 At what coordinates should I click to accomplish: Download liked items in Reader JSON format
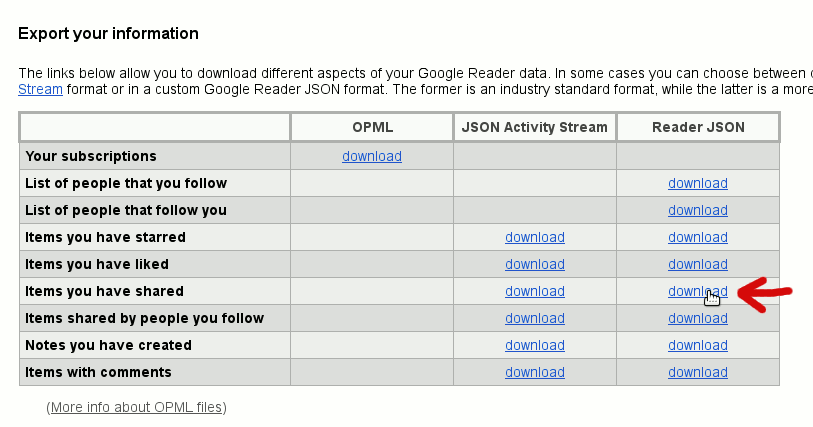pyautogui.click(x=697, y=265)
